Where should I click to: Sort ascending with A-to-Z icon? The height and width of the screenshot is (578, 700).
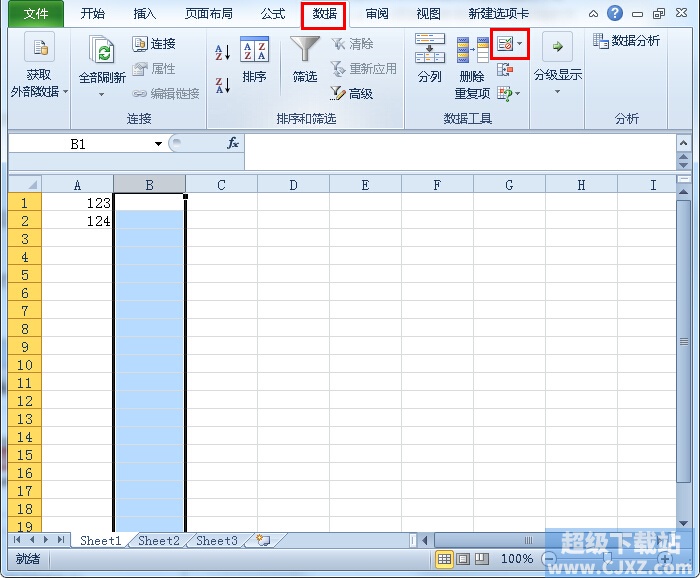[x=223, y=51]
